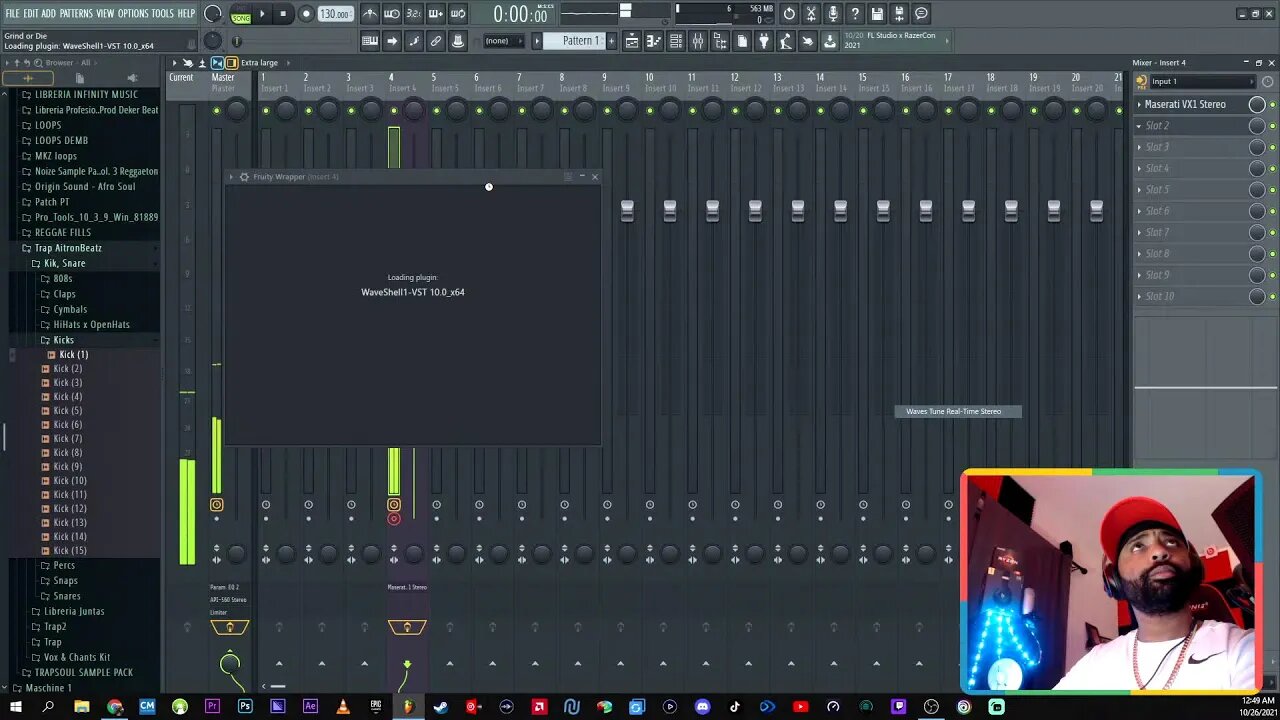1280x720 pixels.
Task: Open VLC from Windows taskbar
Action: pyautogui.click(x=343, y=707)
